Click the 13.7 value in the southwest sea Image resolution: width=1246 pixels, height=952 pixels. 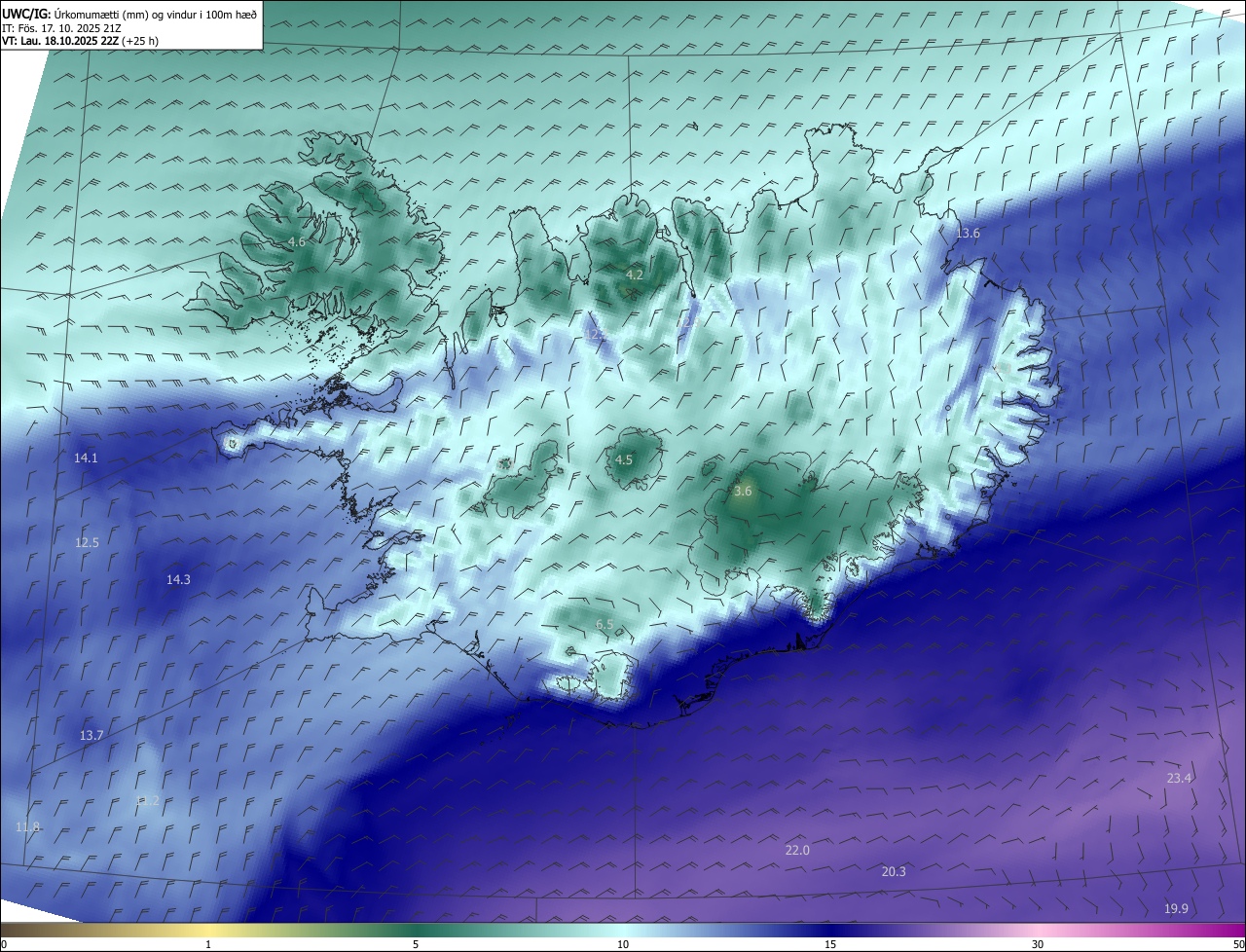click(x=92, y=735)
